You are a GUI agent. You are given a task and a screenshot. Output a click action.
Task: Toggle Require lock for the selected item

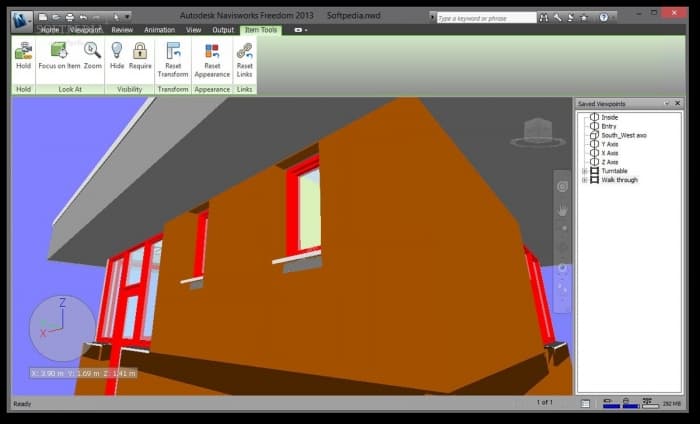coord(140,55)
